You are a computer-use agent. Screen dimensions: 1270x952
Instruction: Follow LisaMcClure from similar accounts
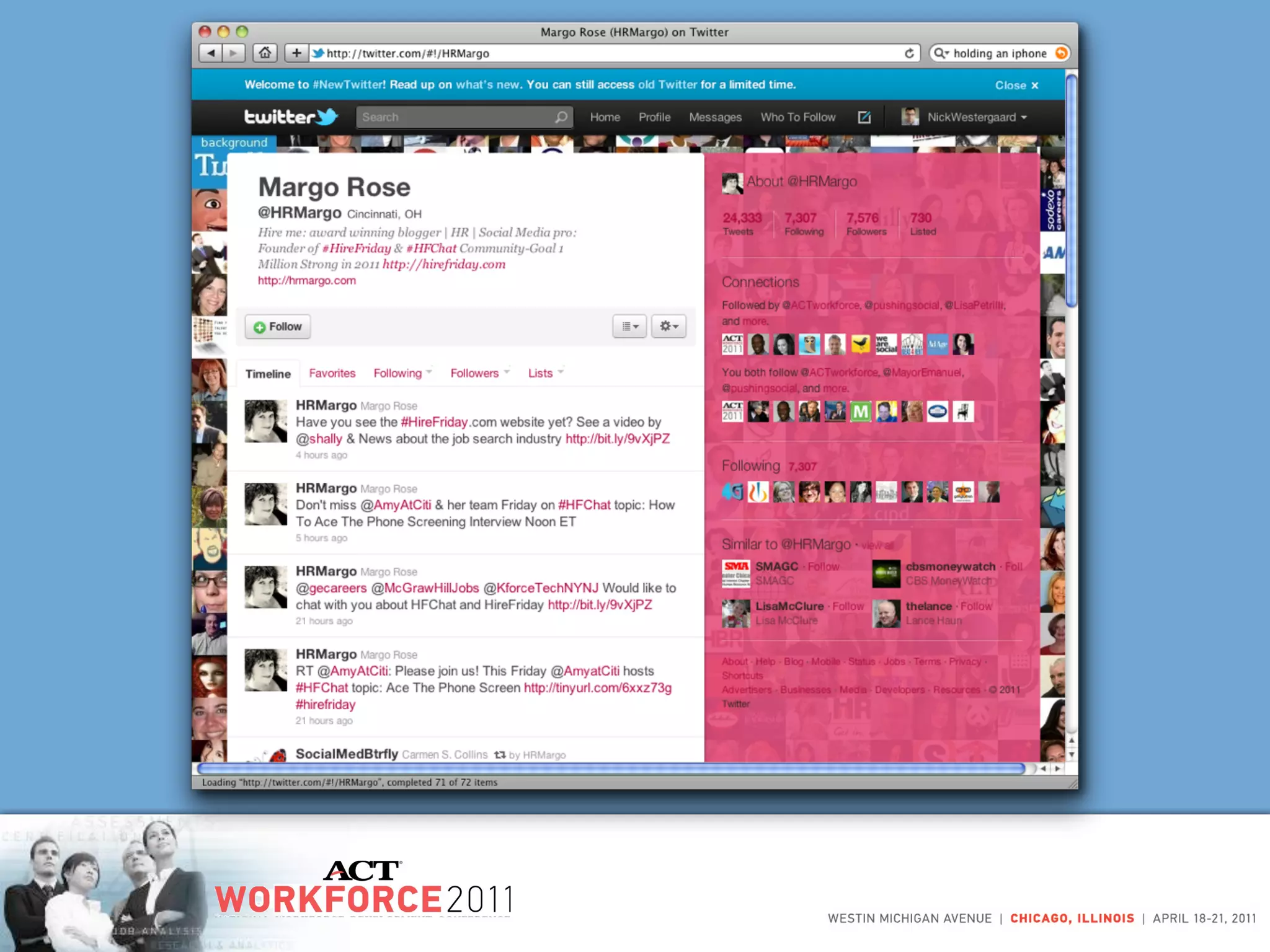coord(848,606)
